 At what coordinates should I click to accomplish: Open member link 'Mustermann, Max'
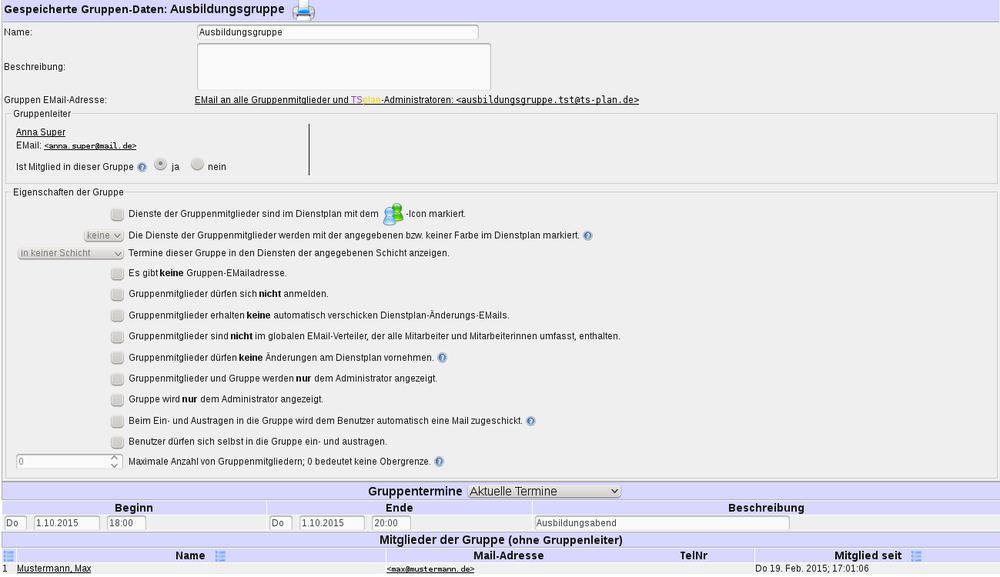pos(54,569)
